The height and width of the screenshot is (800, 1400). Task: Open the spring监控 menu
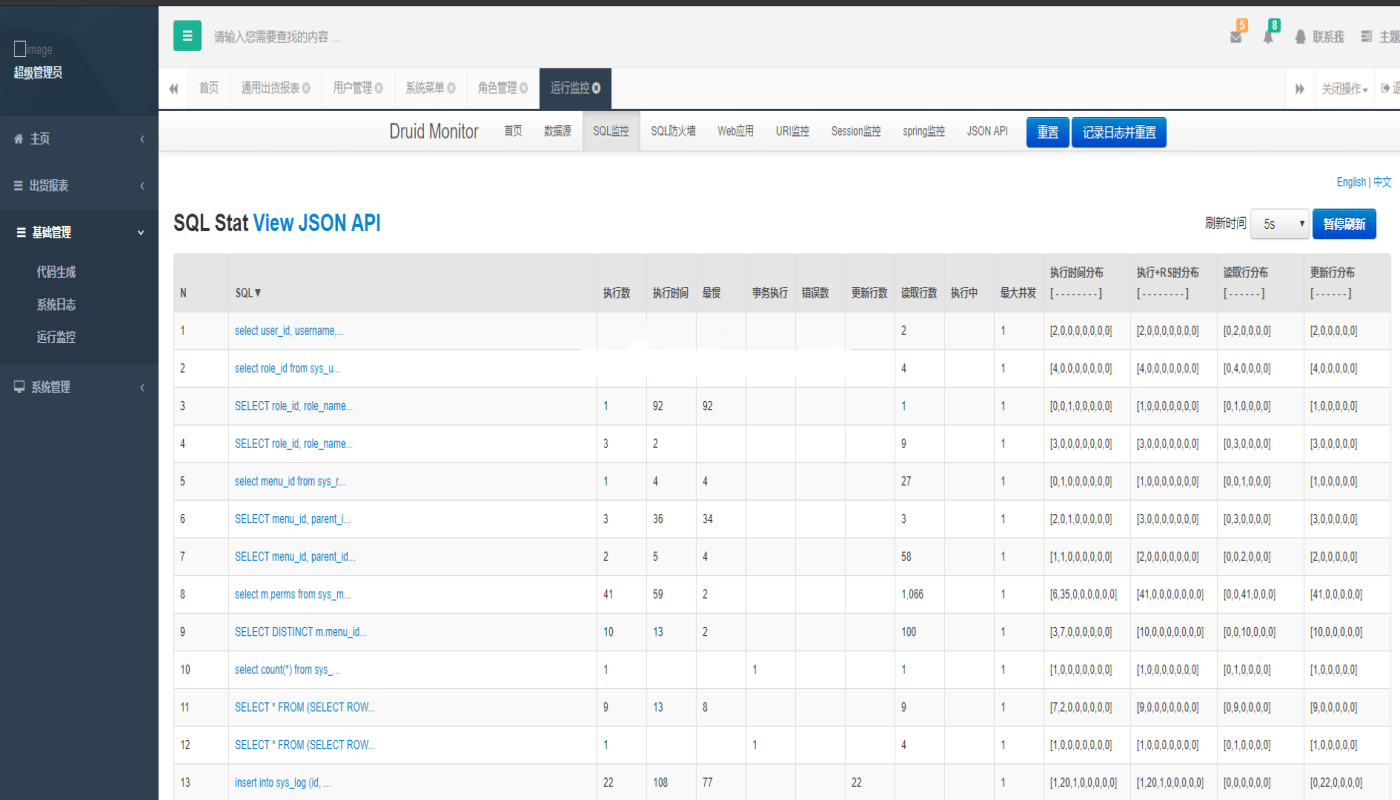click(924, 131)
